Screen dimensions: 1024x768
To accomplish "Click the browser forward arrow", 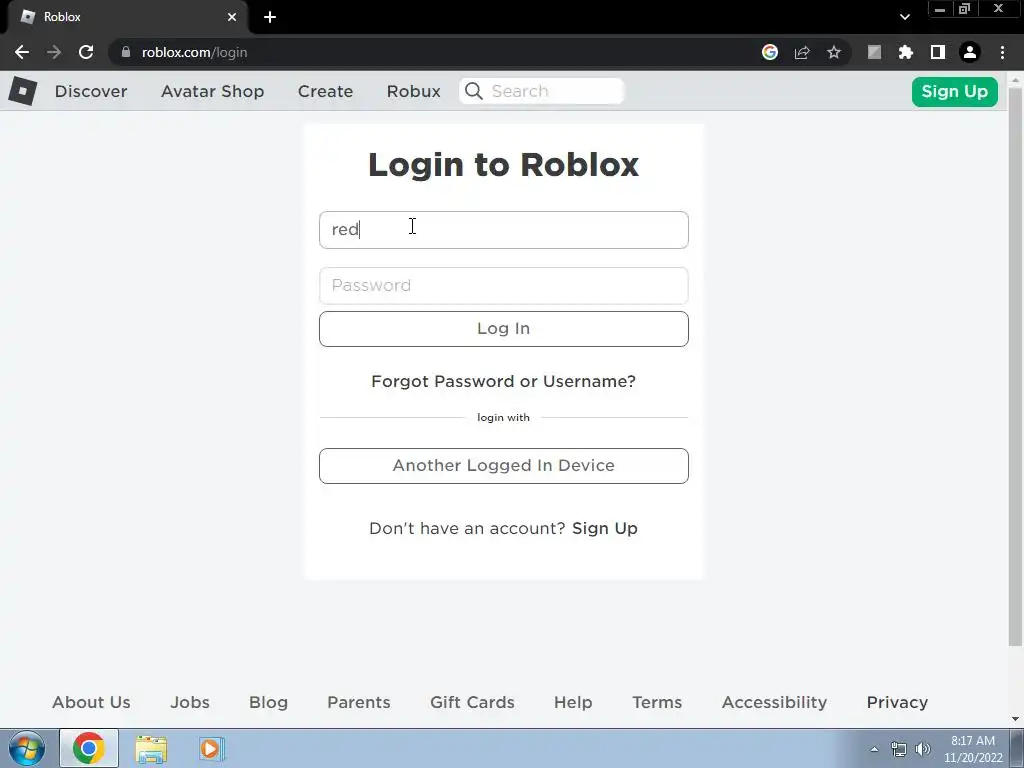I will tap(54, 52).
